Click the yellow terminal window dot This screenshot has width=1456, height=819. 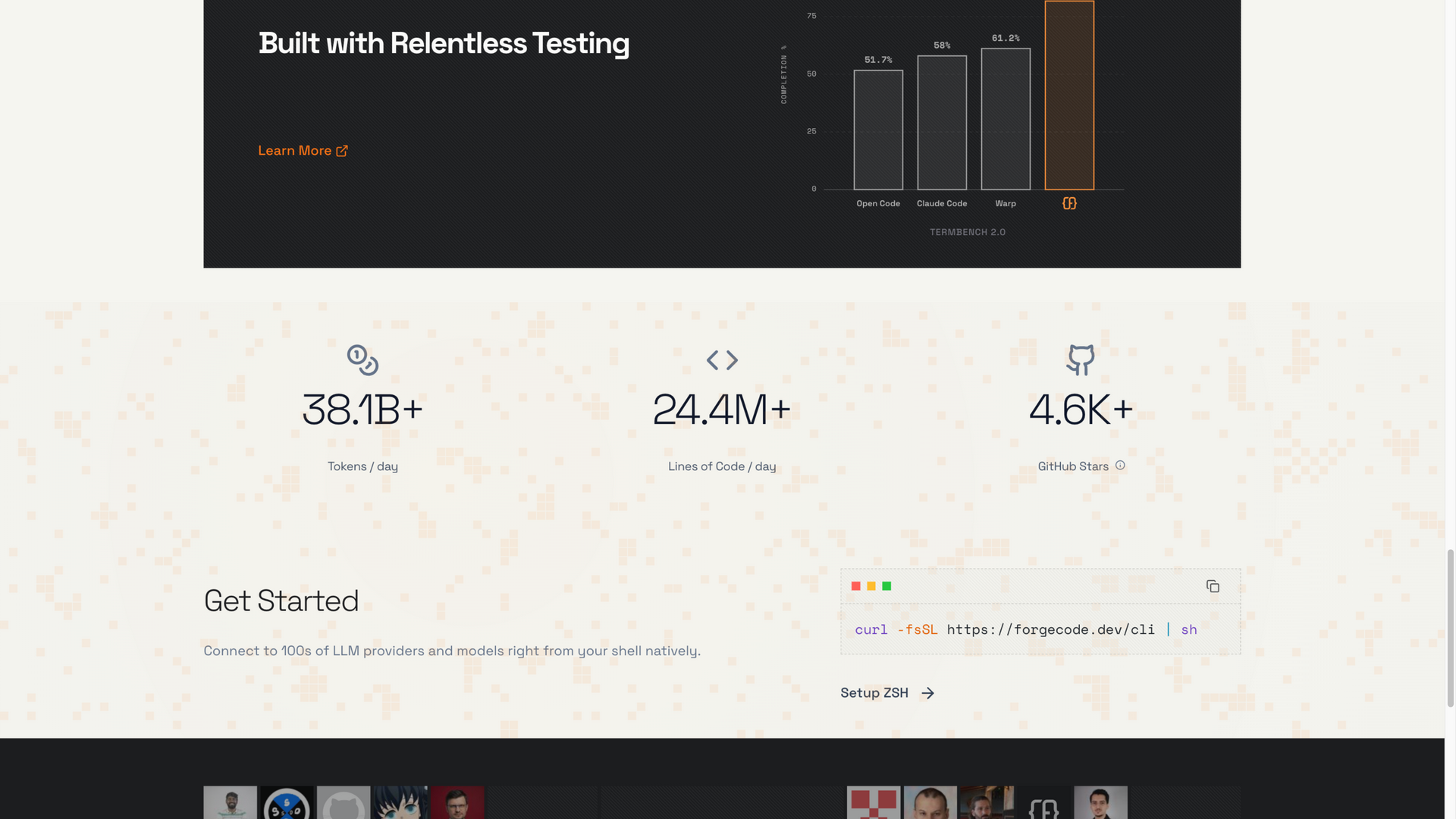point(871,586)
